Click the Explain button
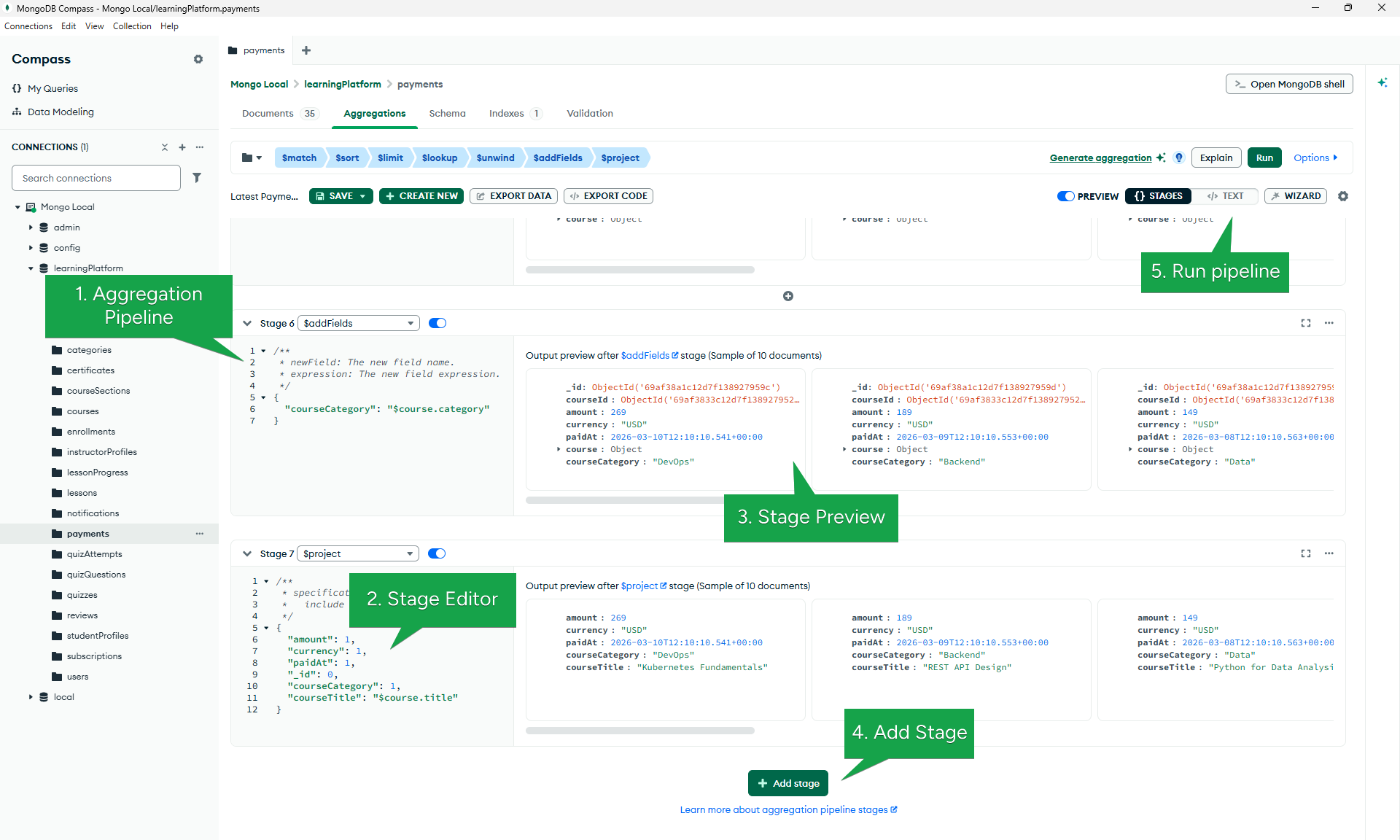The width and height of the screenshot is (1400, 840). (1216, 157)
